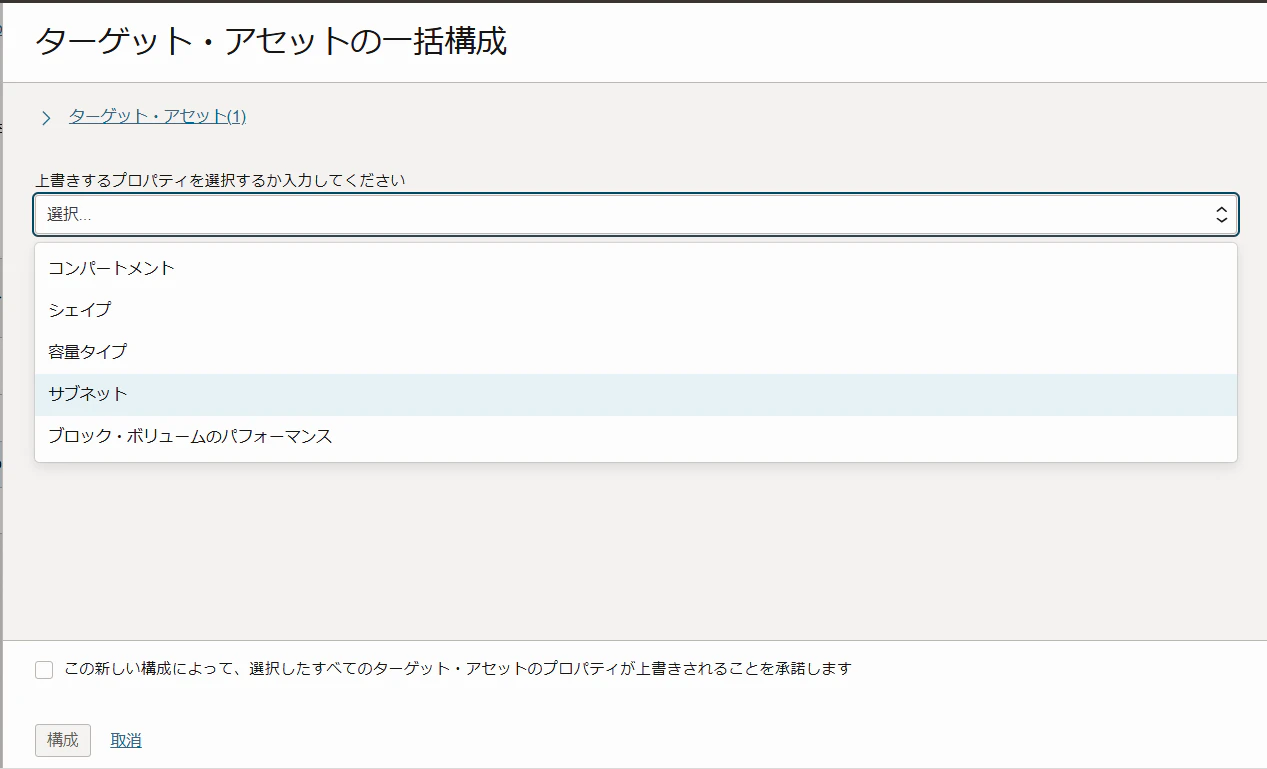The height and width of the screenshot is (769, 1267).
Task: Click the 選択... property combo box
Action: click(636, 214)
